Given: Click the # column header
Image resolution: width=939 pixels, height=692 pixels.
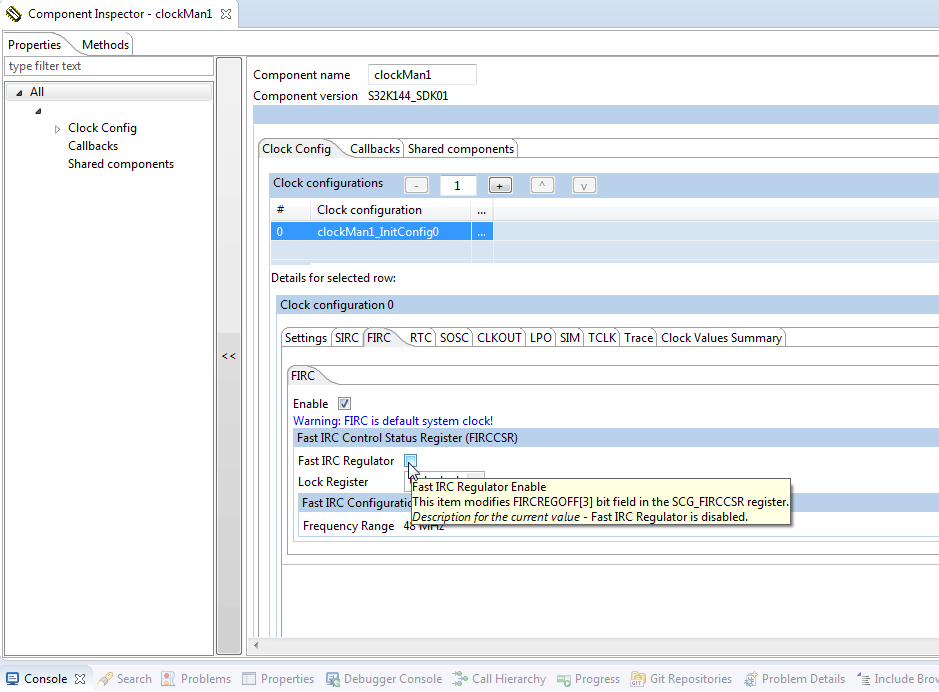Looking at the screenshot, I should coord(290,210).
